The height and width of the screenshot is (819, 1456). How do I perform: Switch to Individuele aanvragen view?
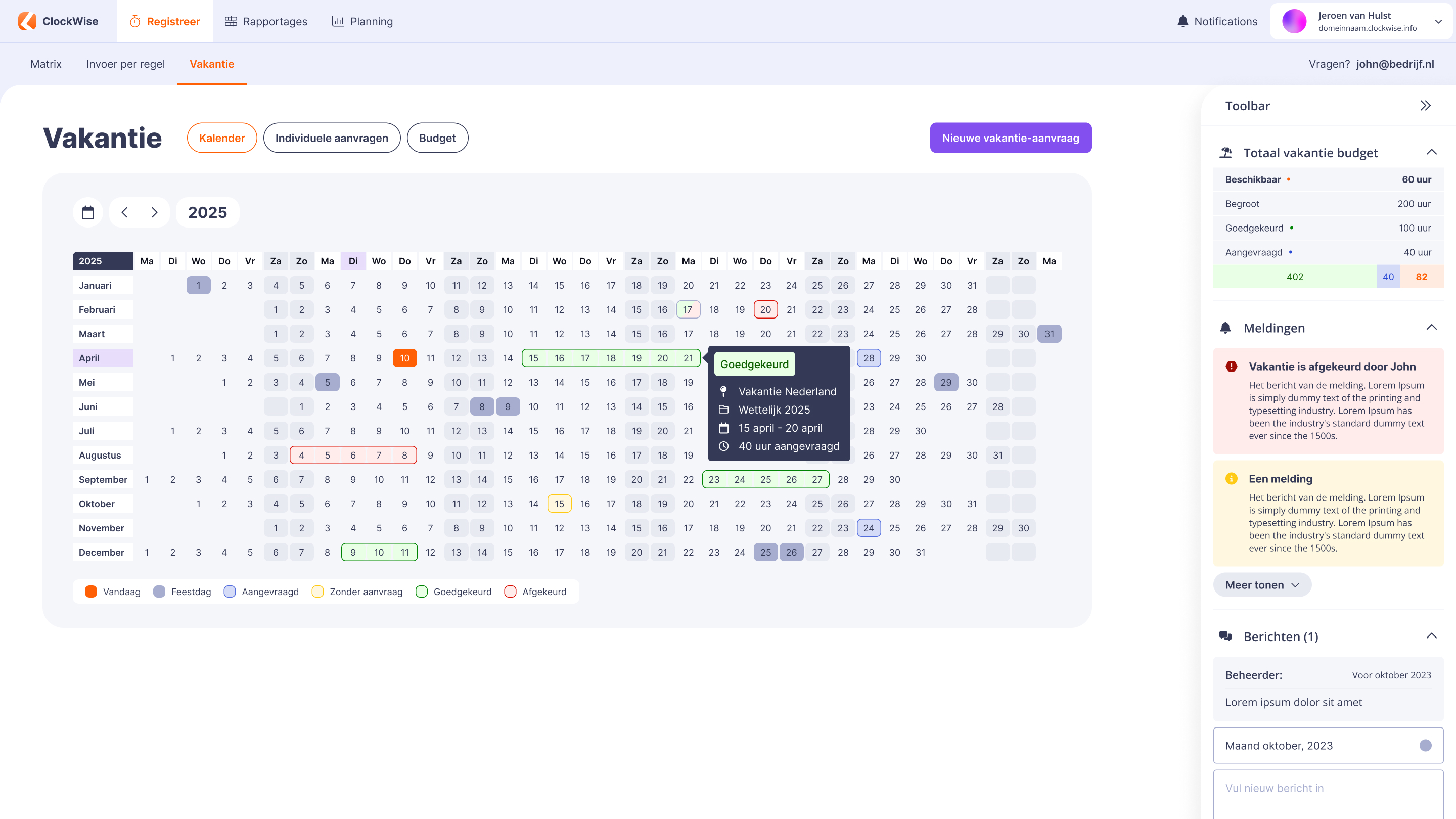pyautogui.click(x=332, y=138)
